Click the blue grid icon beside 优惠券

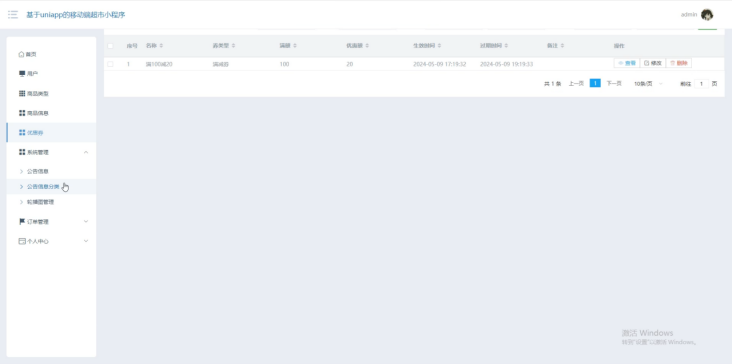pos(22,133)
